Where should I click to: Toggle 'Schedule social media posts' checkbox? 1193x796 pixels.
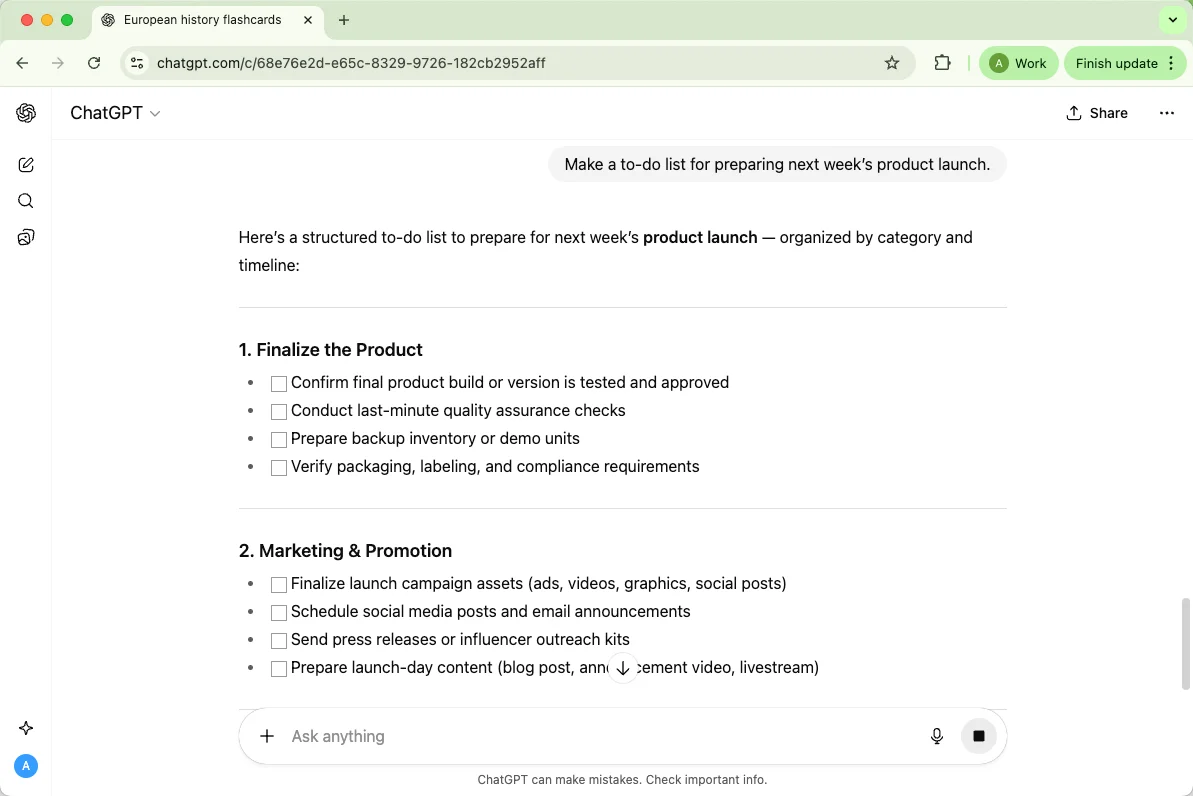[x=279, y=612]
